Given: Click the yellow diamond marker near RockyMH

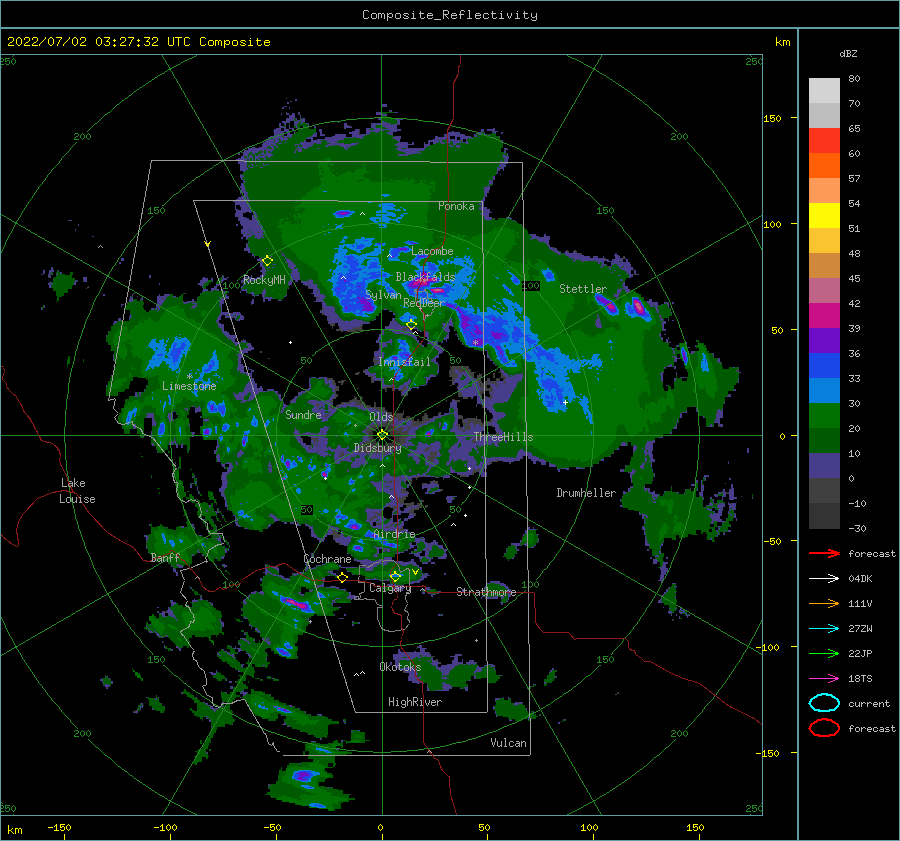Looking at the screenshot, I should click(x=267, y=261).
